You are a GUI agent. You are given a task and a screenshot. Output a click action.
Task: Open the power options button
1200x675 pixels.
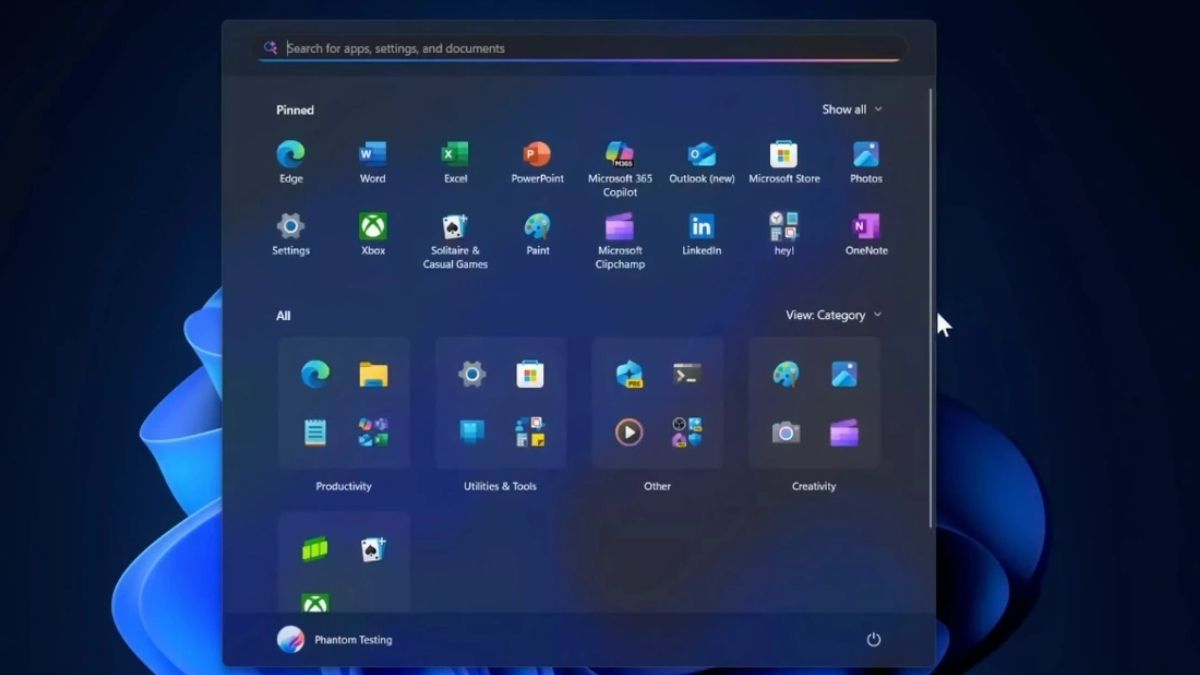point(873,640)
